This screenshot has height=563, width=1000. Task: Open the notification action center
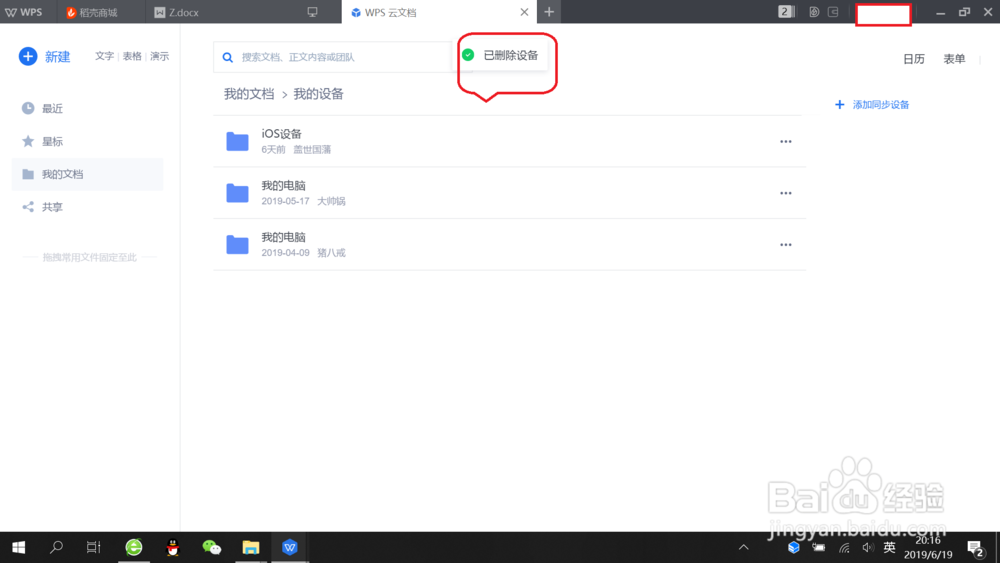[x=975, y=548]
